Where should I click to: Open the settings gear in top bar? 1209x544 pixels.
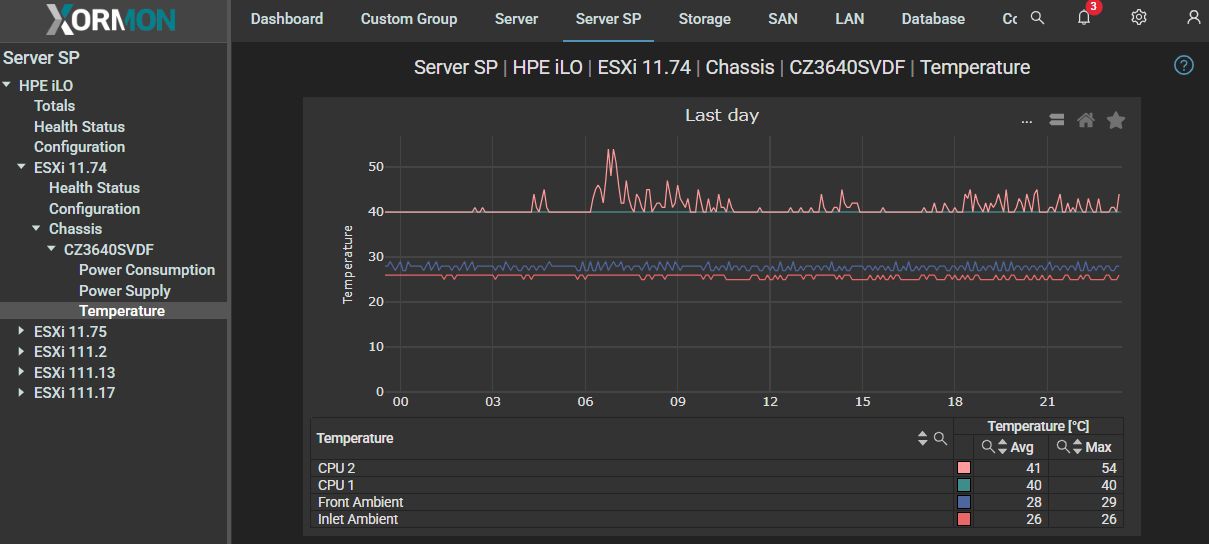coord(1138,18)
